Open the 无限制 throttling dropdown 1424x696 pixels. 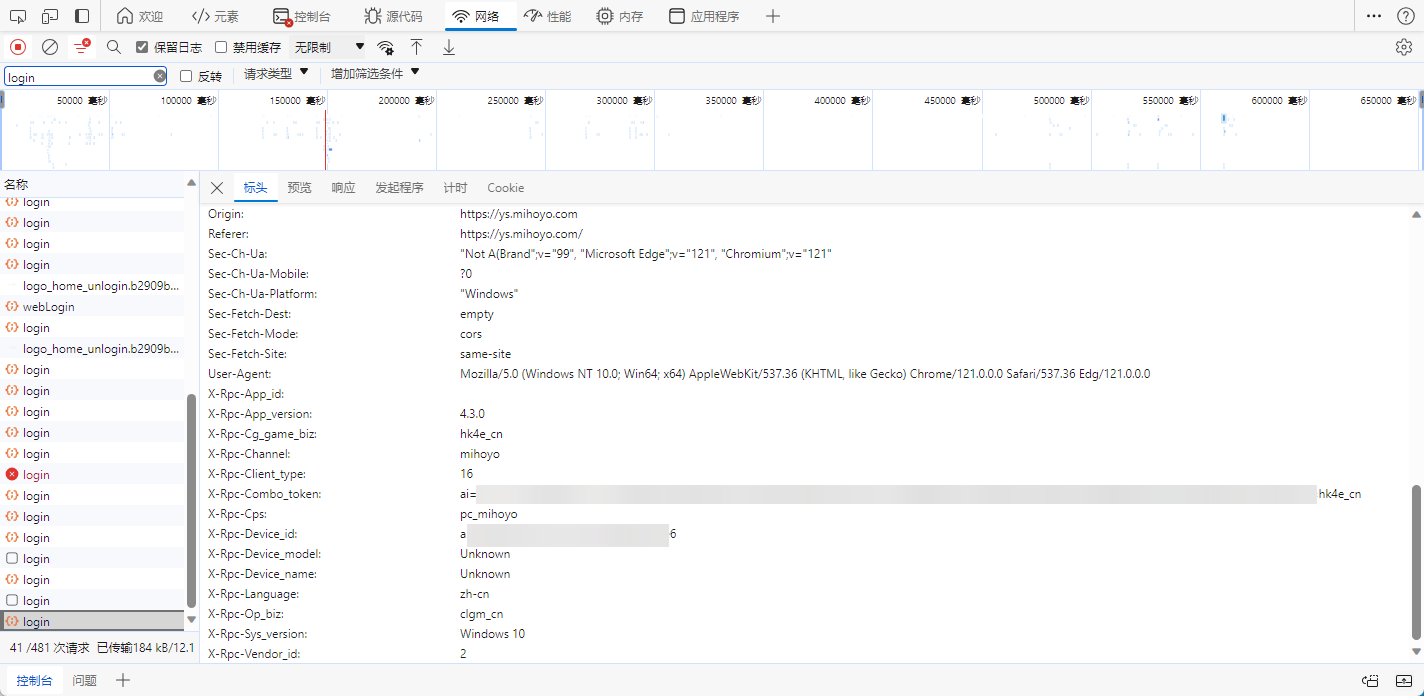[x=329, y=47]
